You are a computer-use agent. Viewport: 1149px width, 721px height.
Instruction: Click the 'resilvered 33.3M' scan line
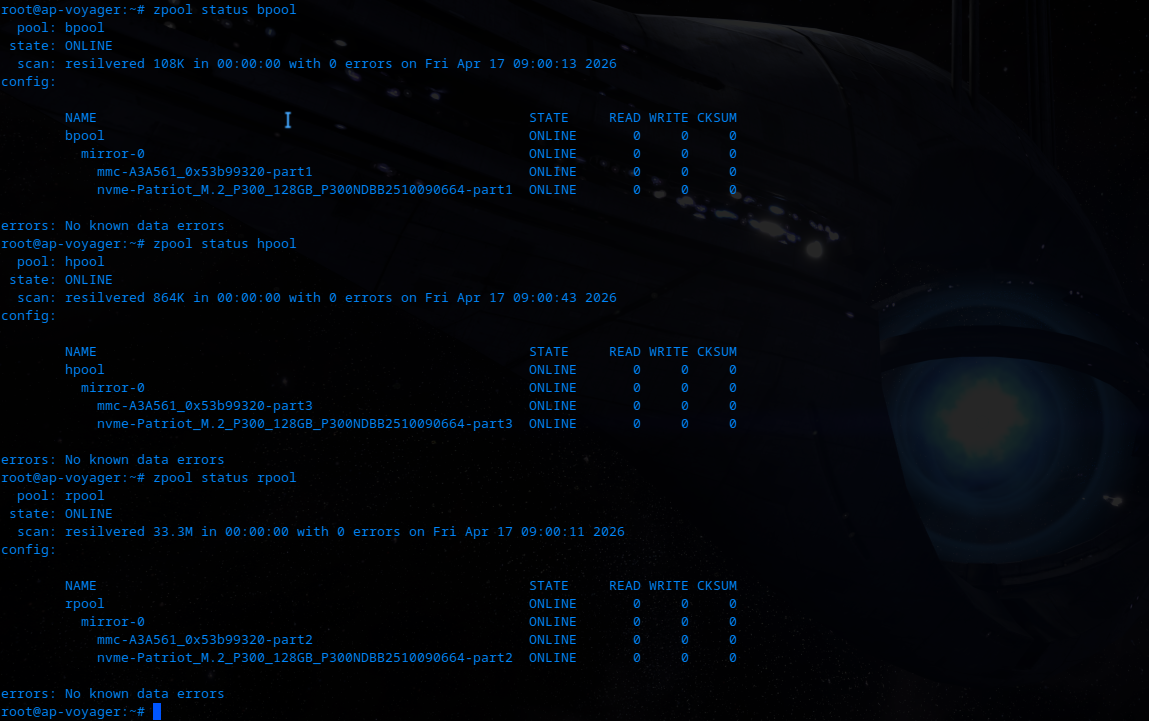tap(344, 532)
